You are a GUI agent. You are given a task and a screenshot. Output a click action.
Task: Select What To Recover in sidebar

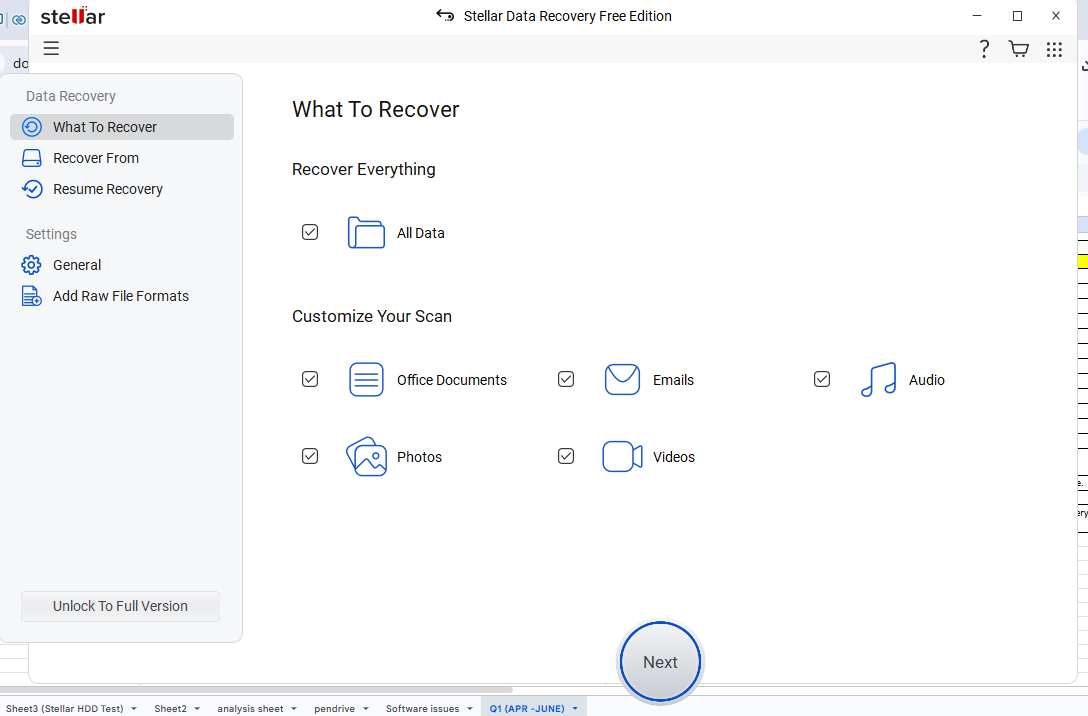coord(122,127)
